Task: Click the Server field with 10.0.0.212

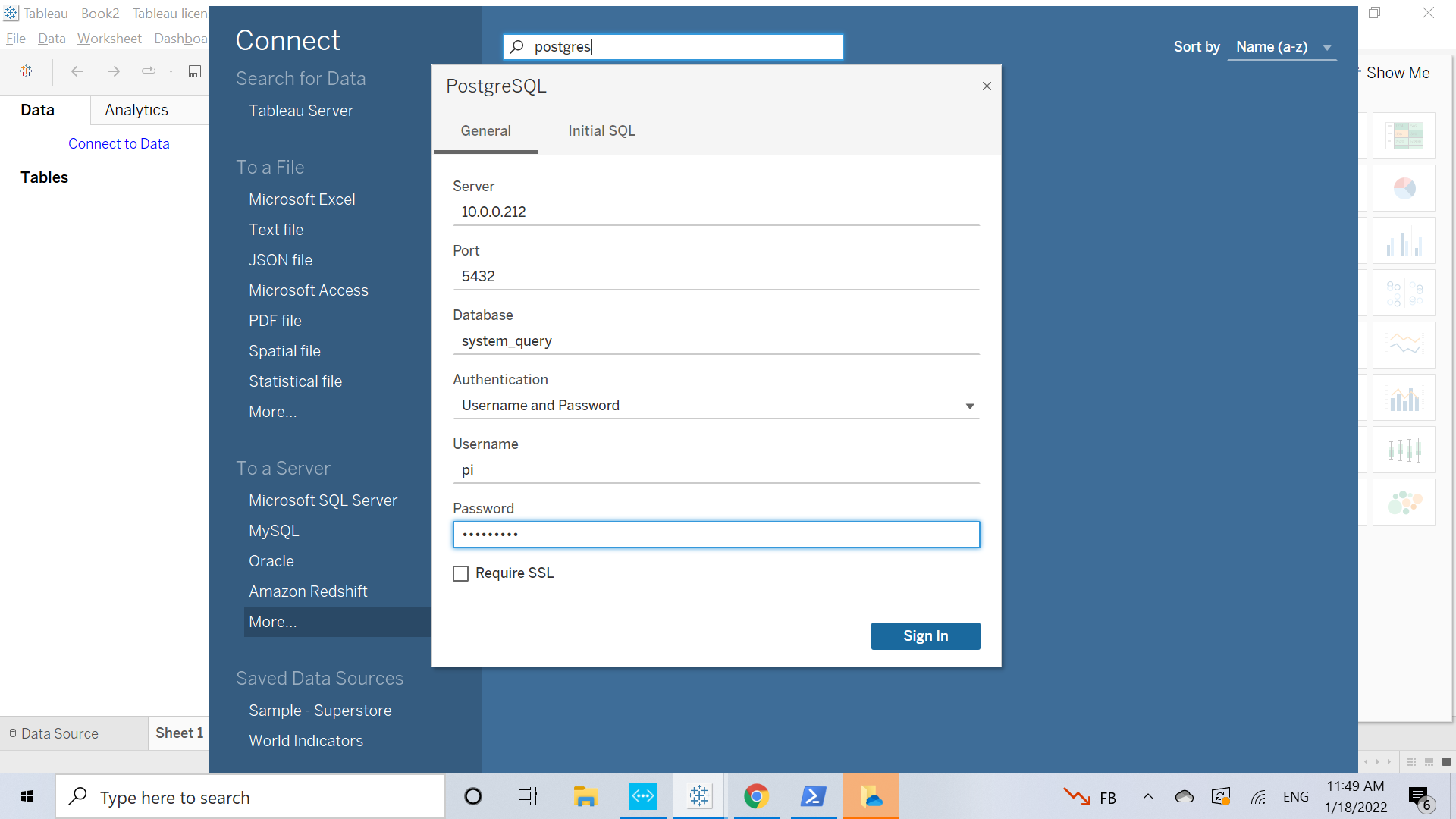Action: pyautogui.click(x=716, y=212)
